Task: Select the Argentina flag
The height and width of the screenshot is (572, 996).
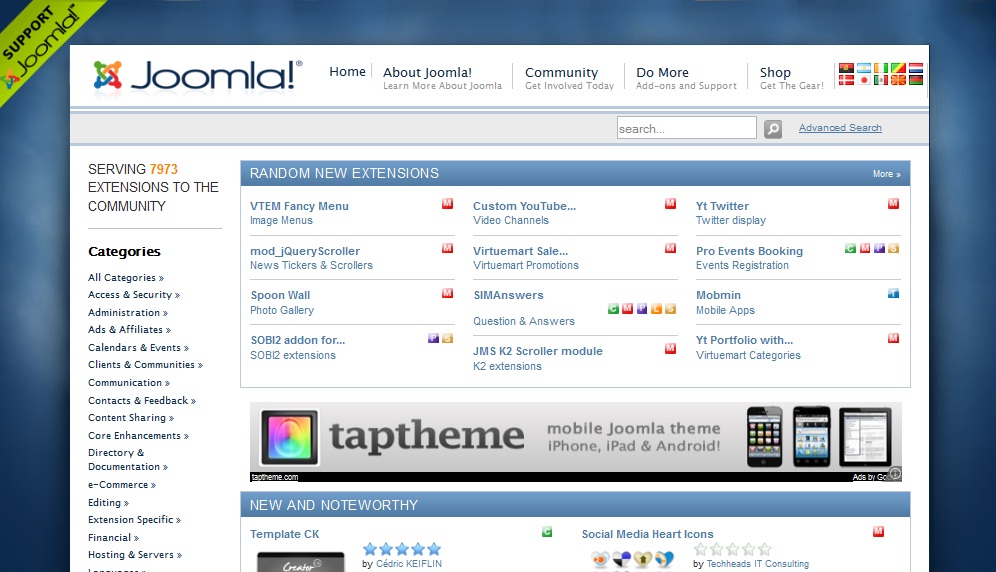Action: (863, 68)
